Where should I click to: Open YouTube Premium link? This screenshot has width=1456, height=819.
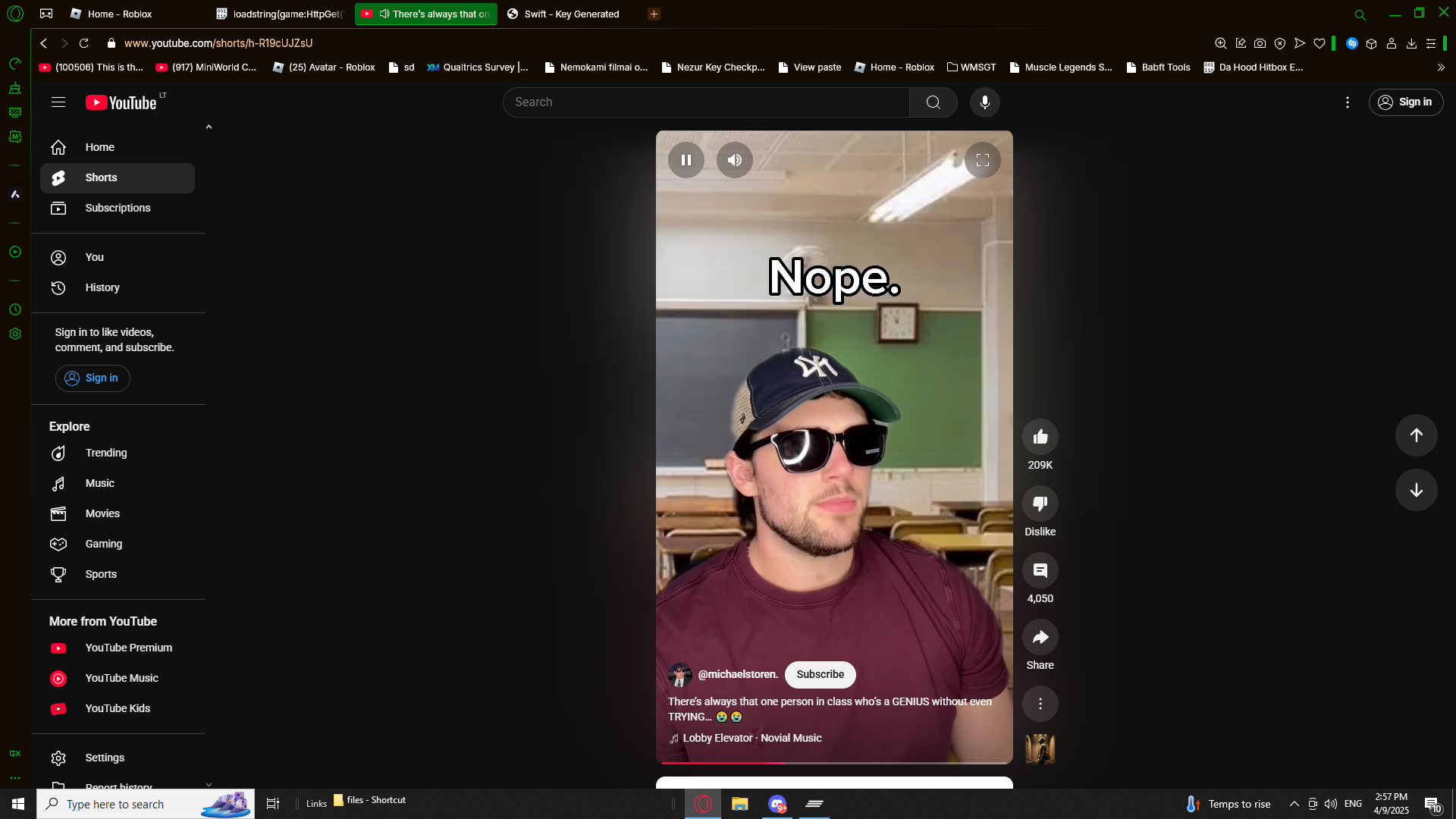tap(118, 648)
